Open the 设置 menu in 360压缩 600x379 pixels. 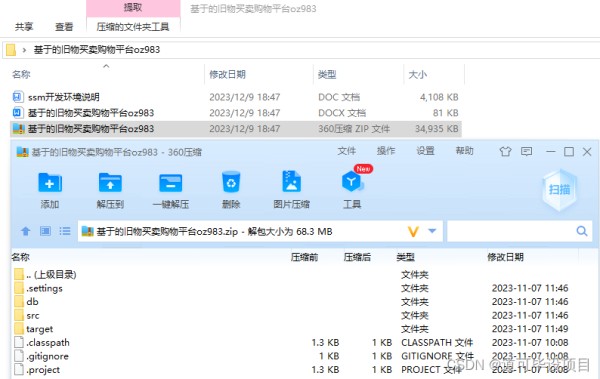click(425, 151)
